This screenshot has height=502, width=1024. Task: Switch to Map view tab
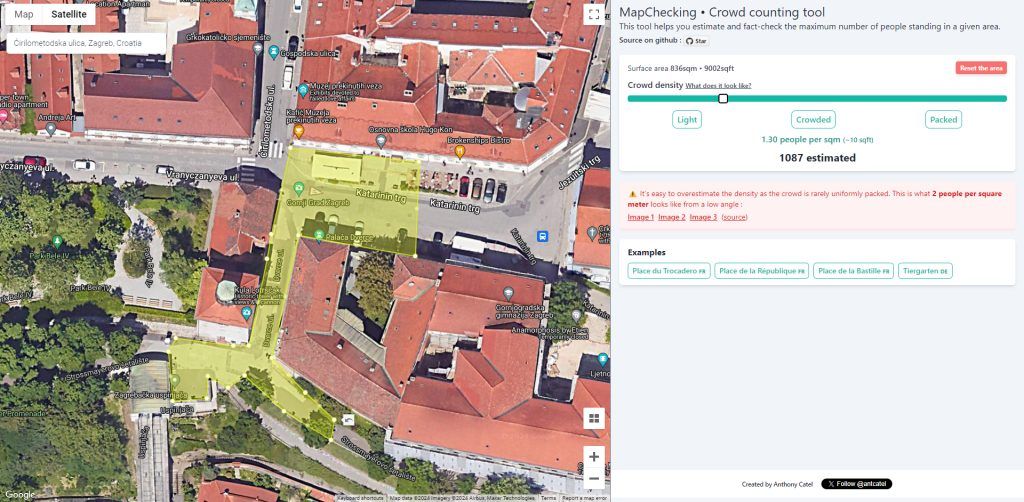point(24,14)
